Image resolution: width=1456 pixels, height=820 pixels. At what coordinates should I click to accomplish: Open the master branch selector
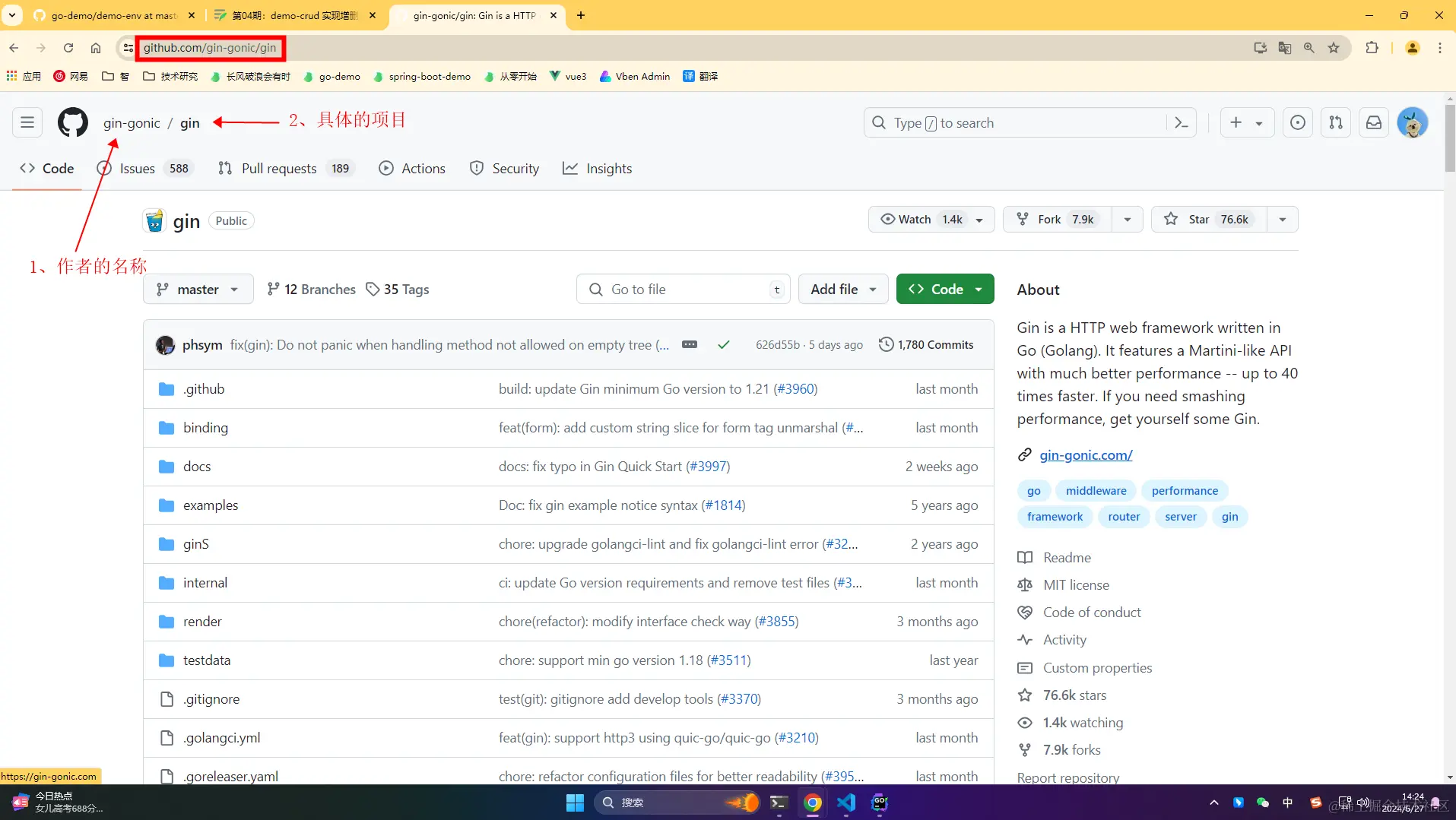(198, 290)
